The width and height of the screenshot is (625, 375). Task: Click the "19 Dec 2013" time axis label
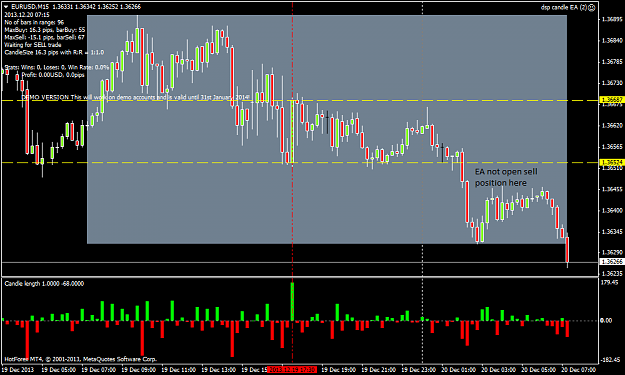[x=17, y=370]
